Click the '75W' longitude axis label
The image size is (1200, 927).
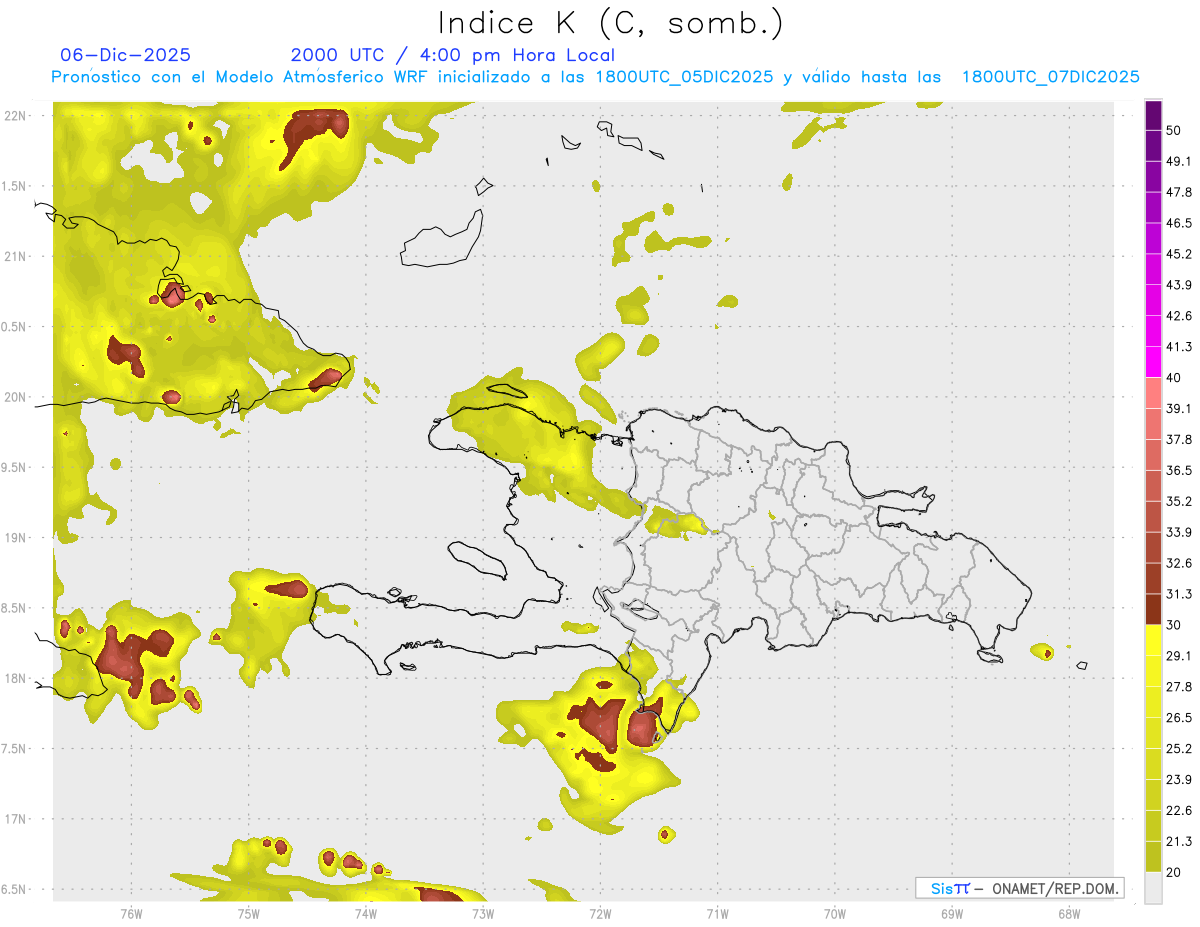(x=249, y=913)
